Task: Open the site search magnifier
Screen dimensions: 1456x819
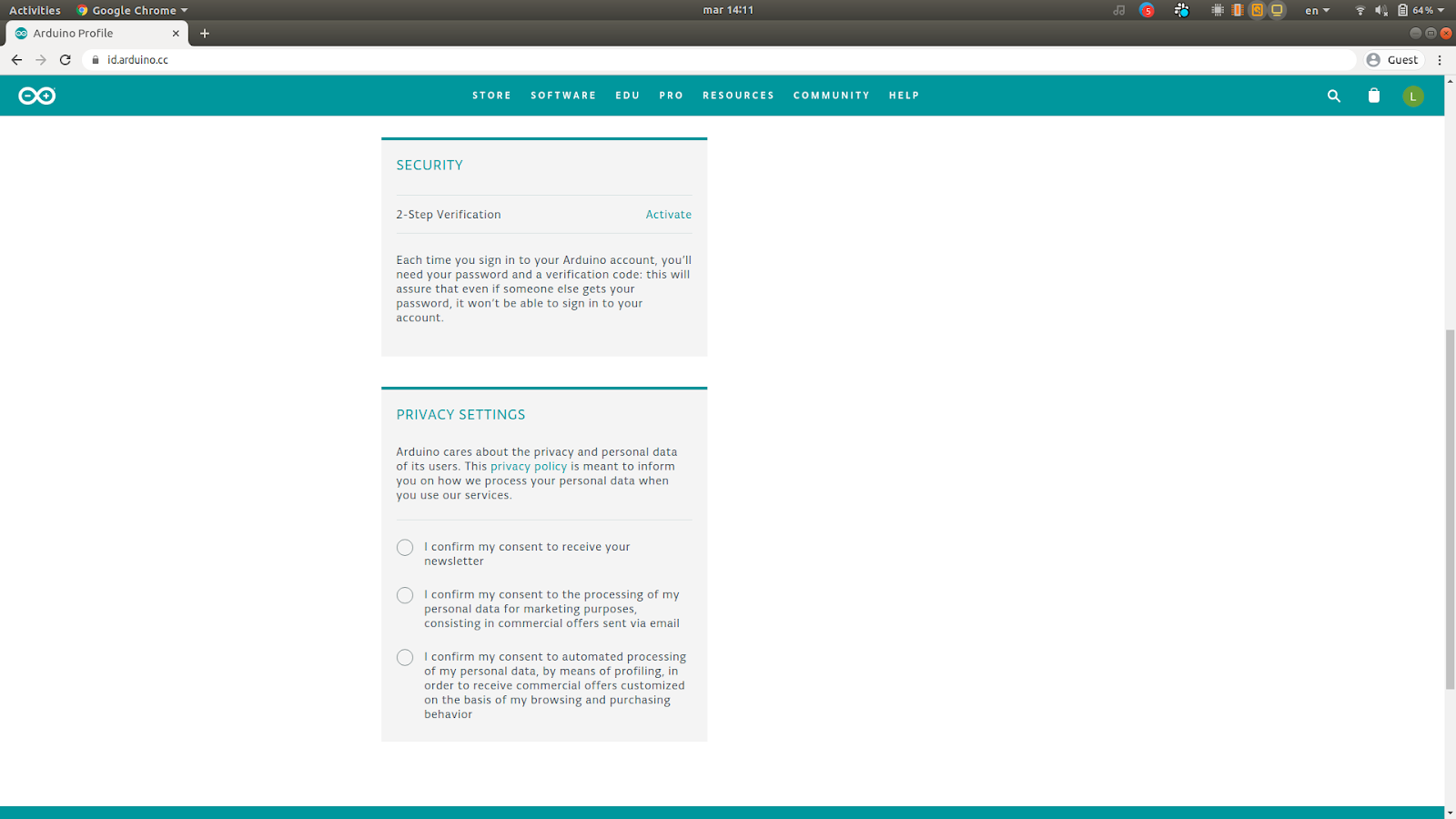Action: pos(1334,96)
